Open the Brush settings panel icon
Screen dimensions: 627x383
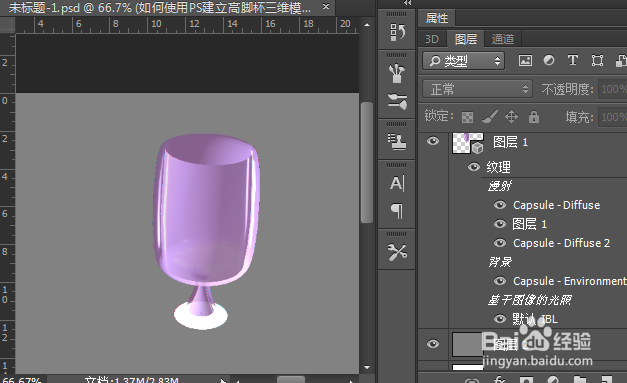(x=397, y=101)
